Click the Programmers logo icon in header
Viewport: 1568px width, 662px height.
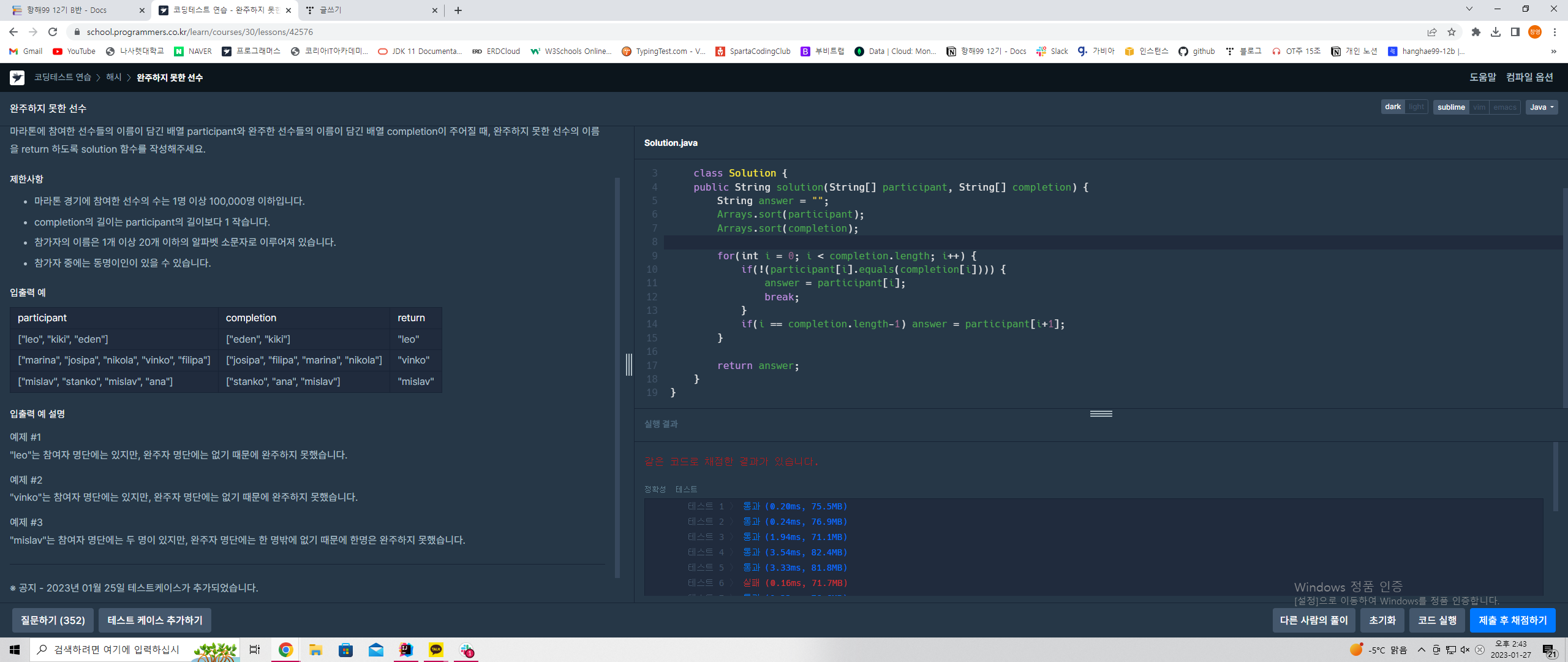click(17, 77)
